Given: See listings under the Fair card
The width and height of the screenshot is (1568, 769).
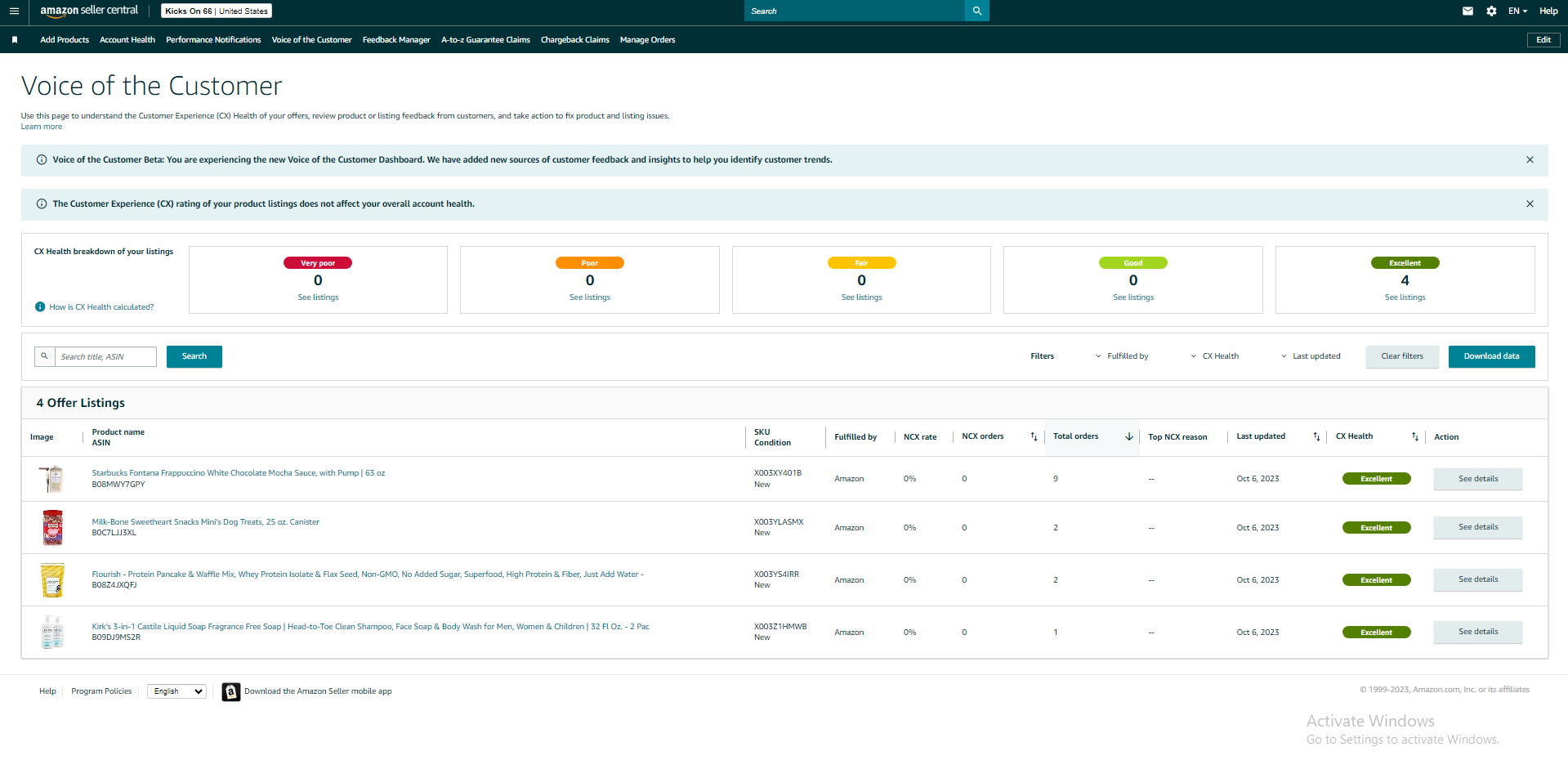Looking at the screenshot, I should click(x=862, y=297).
